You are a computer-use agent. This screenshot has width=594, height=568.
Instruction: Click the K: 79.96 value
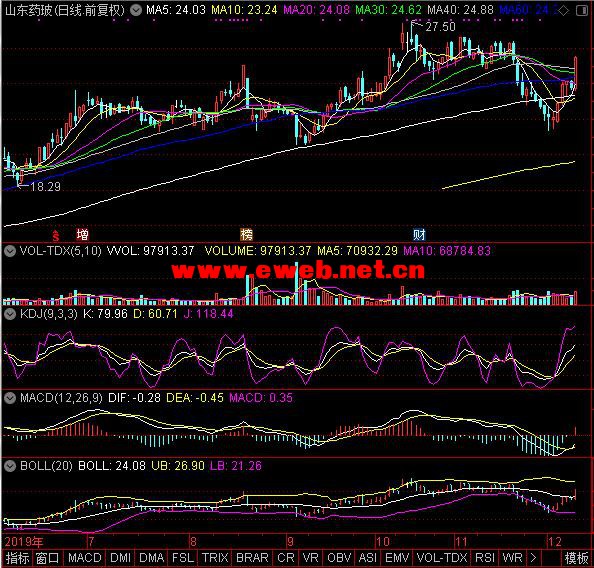(105, 314)
